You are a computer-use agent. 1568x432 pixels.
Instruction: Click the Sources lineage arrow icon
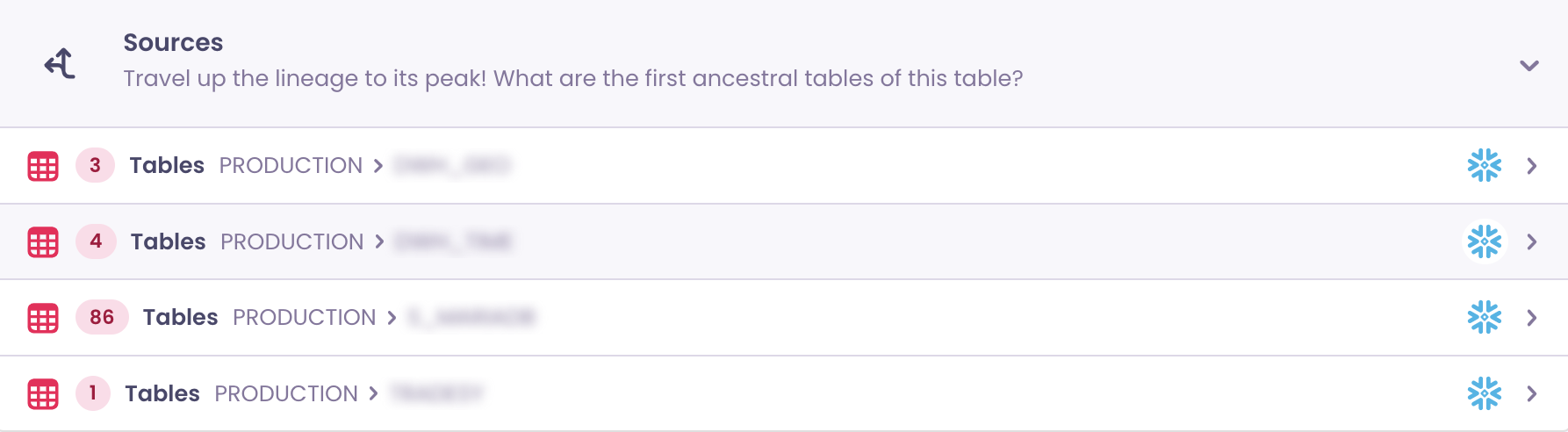point(60,63)
